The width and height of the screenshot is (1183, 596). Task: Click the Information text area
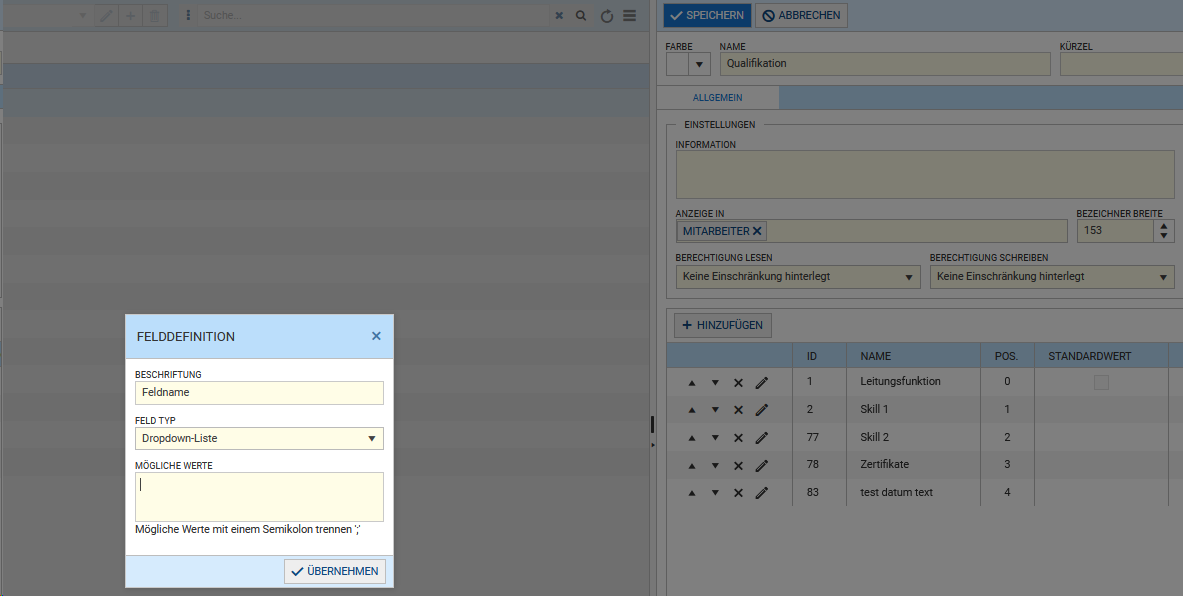(925, 174)
